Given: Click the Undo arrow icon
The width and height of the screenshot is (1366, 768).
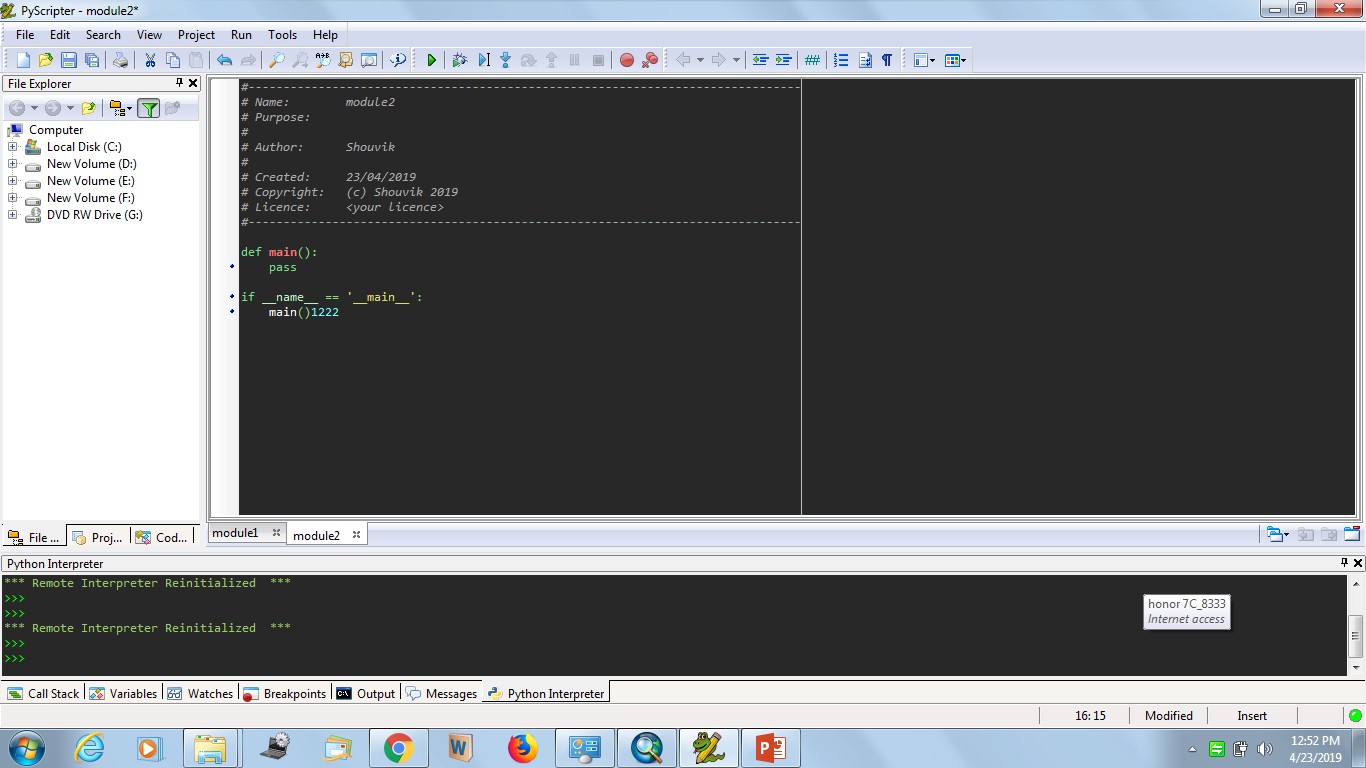Looking at the screenshot, I should tap(224, 60).
